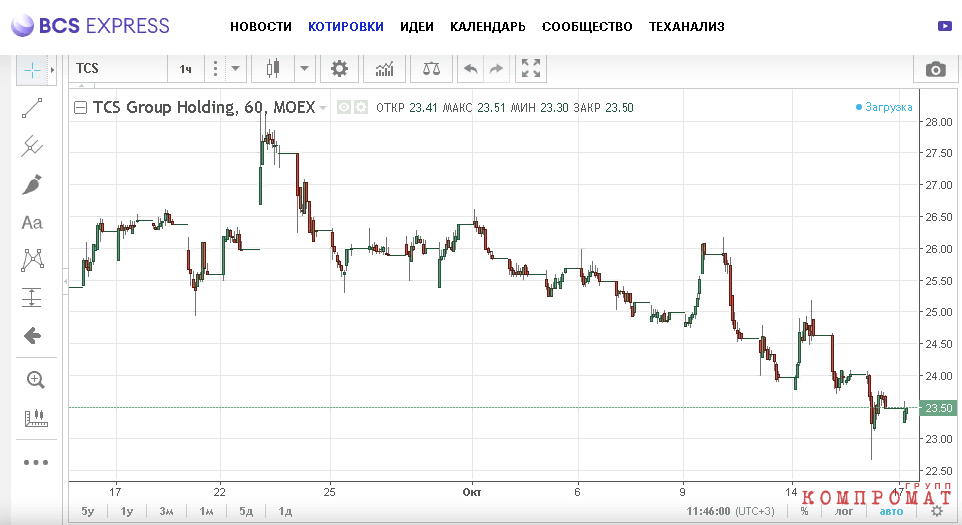The image size is (962, 525).
Task: Toggle fullscreen chart mode
Action: (531, 69)
